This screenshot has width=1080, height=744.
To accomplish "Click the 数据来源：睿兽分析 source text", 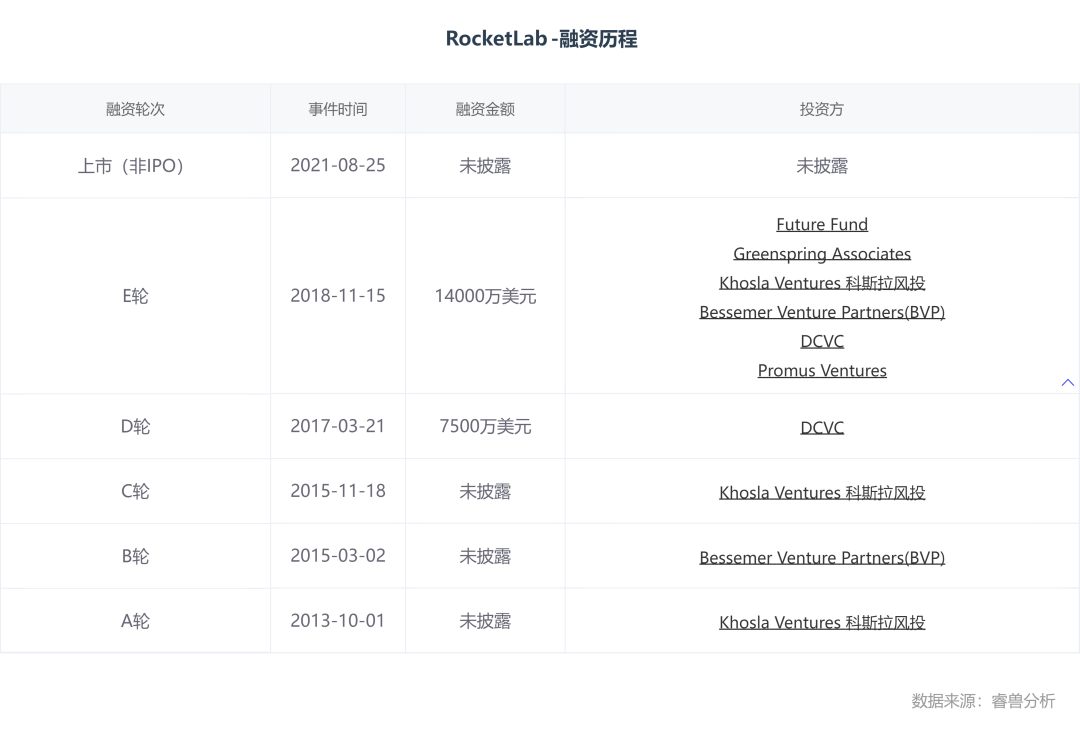I will (983, 701).
